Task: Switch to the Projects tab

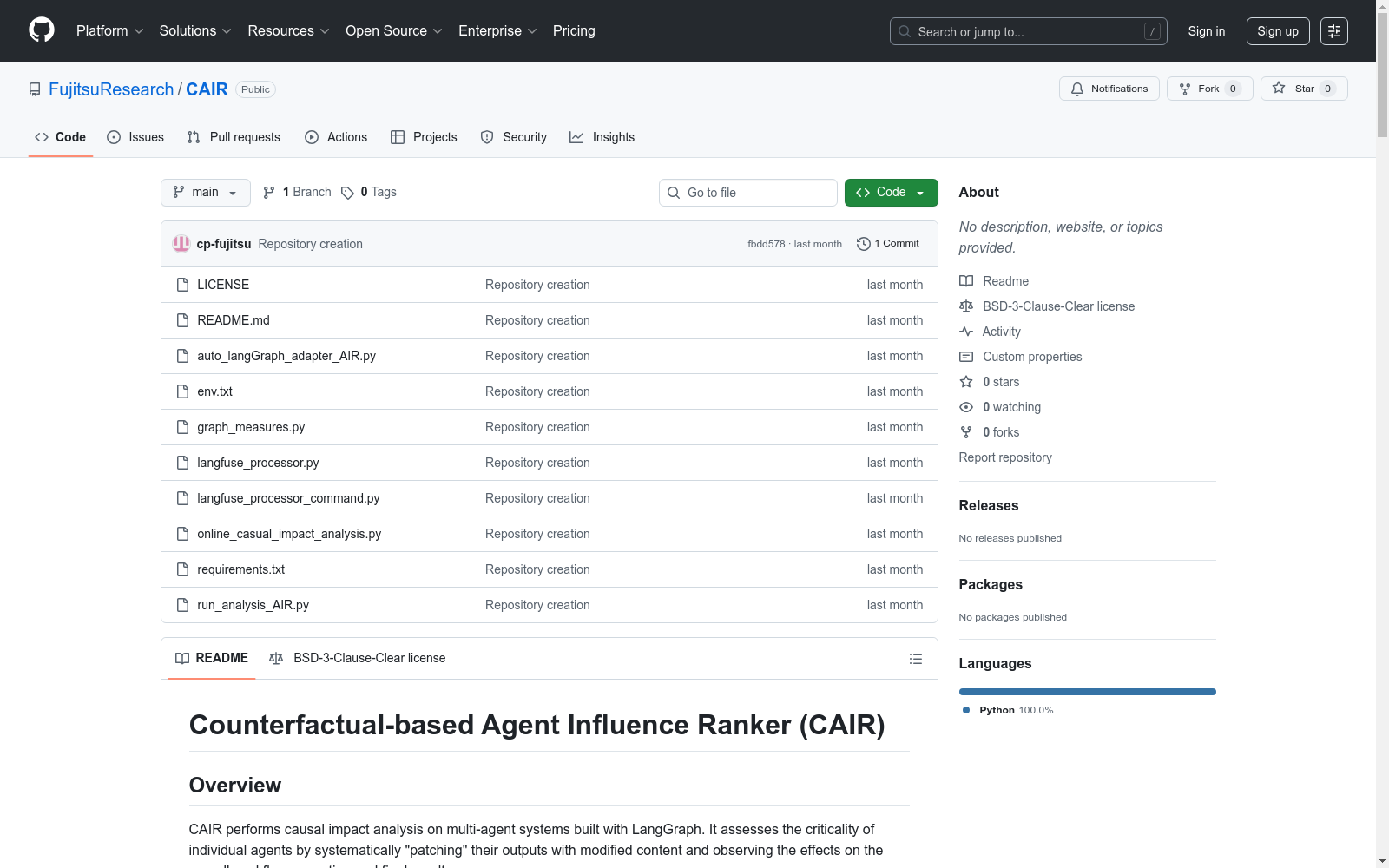Action: 424,137
